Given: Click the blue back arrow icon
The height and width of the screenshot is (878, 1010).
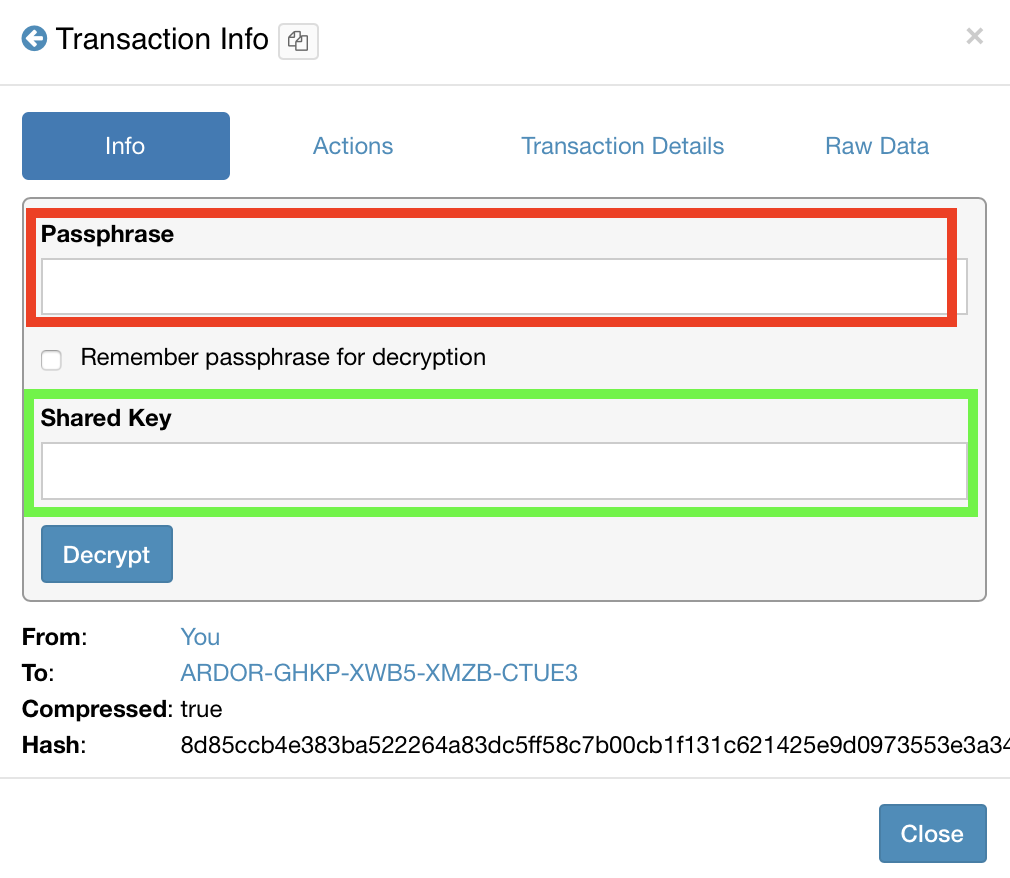Looking at the screenshot, I should [x=35, y=40].
